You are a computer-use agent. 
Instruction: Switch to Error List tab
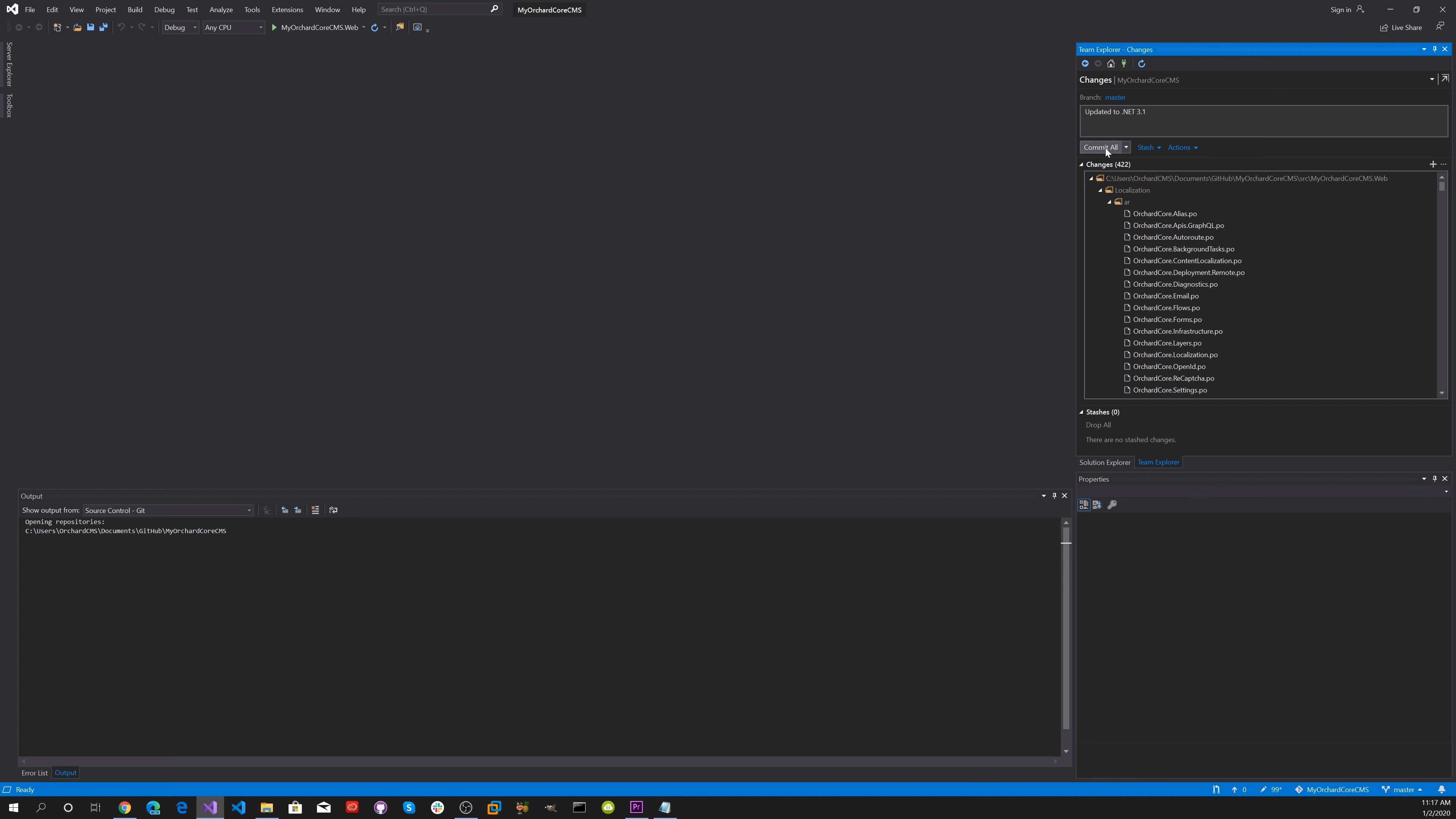click(x=35, y=773)
